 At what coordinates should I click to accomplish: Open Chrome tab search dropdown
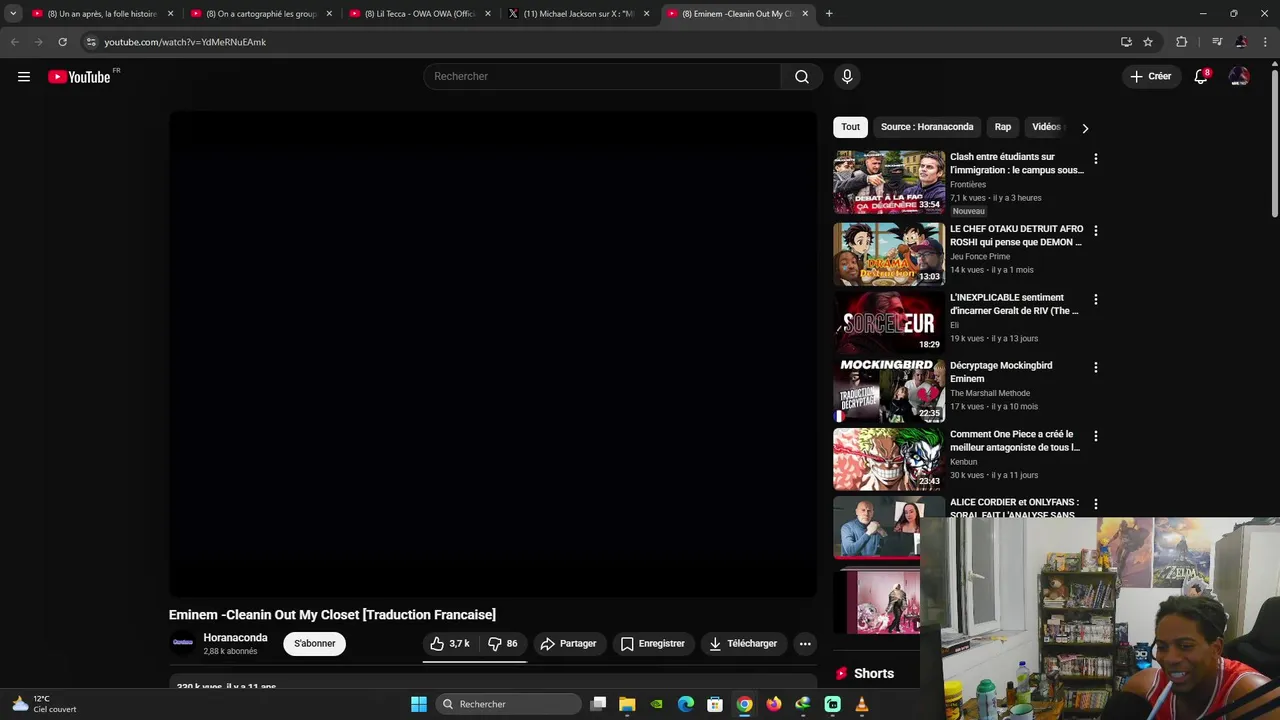pos(13,14)
